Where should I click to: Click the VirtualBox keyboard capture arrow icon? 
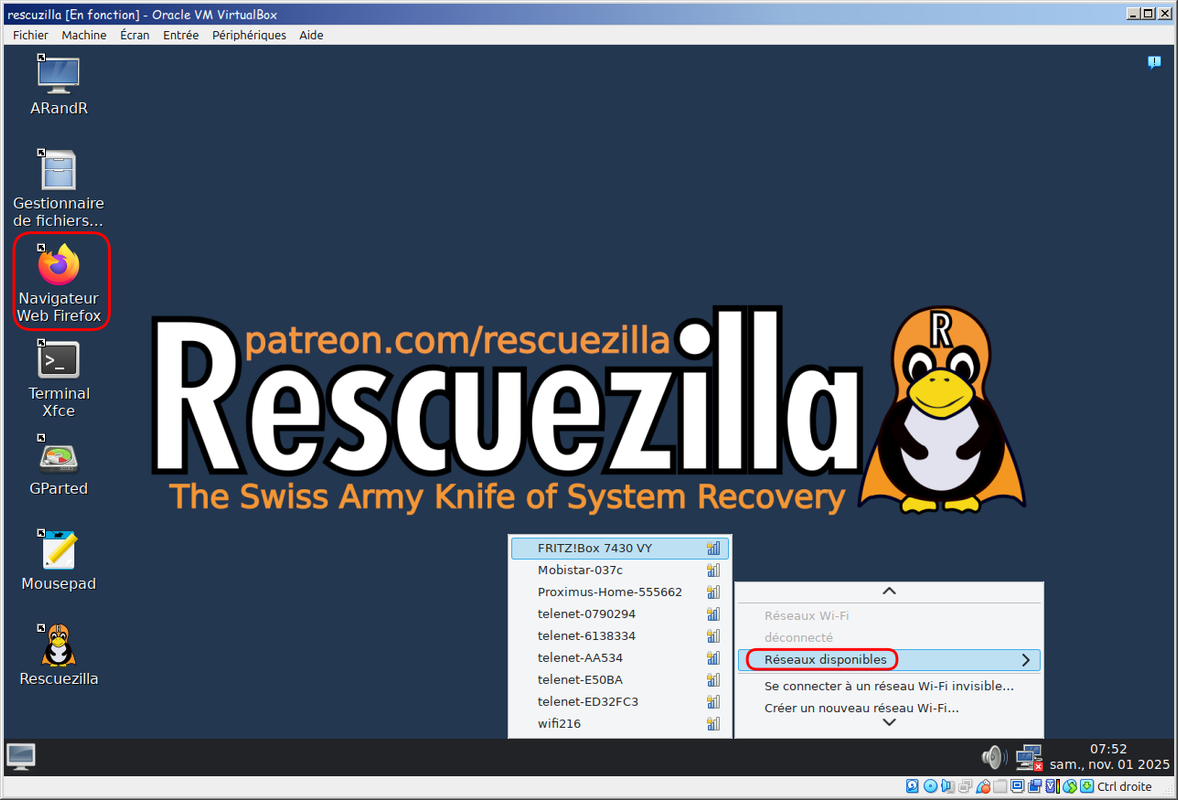[1086, 786]
